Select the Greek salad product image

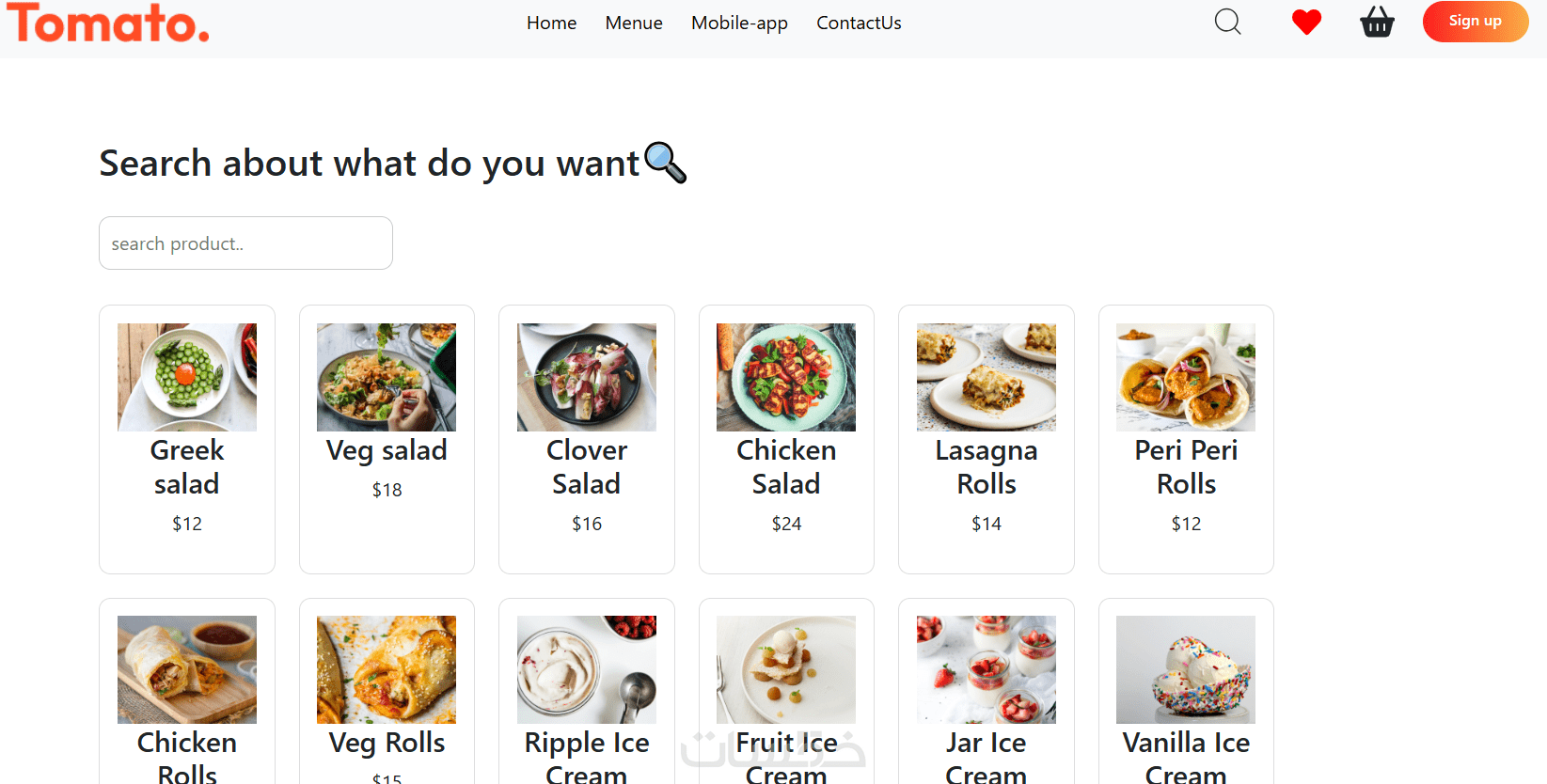coord(187,377)
